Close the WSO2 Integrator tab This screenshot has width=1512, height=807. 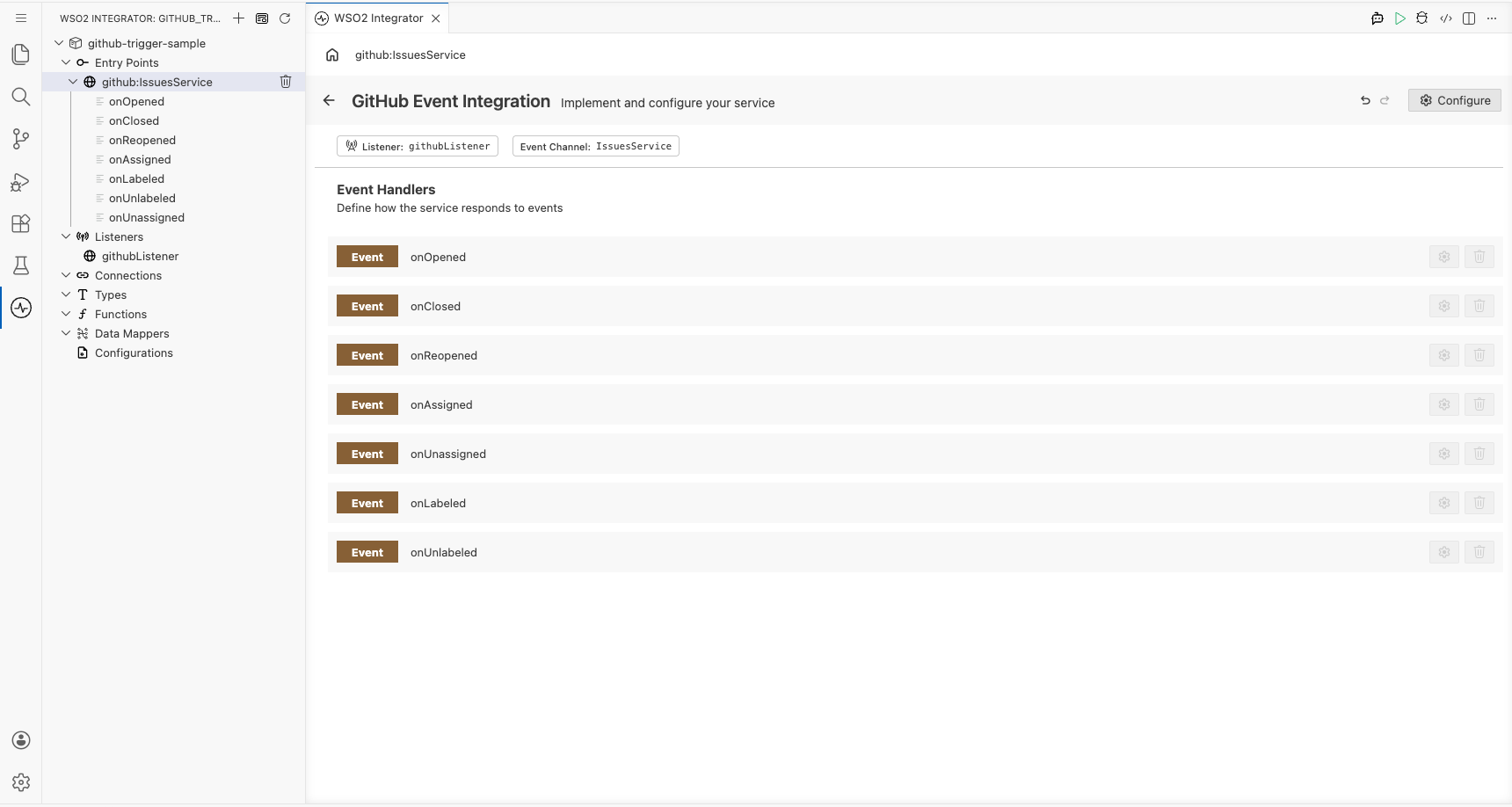(436, 18)
